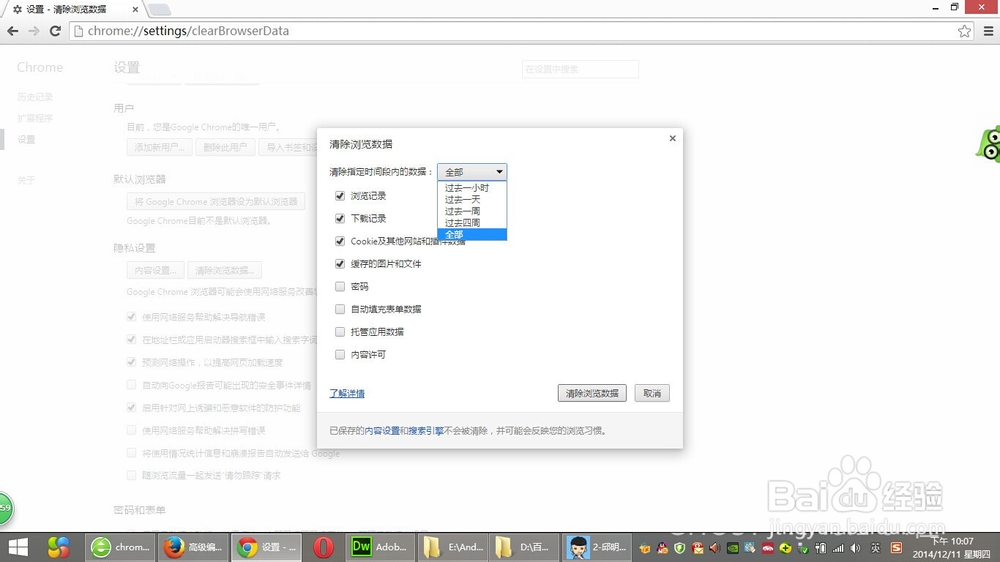1000x562 pixels.
Task: Click the forward navigation arrow
Action: pos(34,31)
